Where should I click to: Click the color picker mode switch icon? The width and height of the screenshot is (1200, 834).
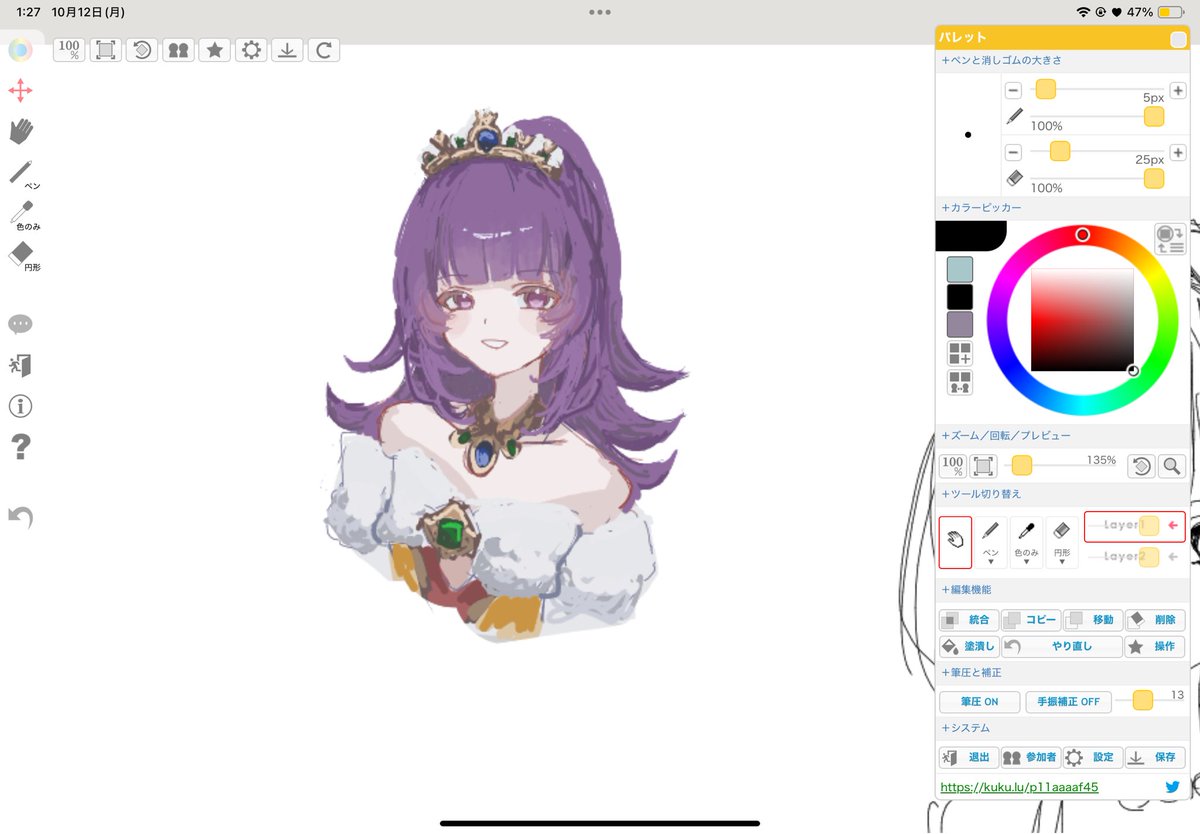coord(1170,240)
